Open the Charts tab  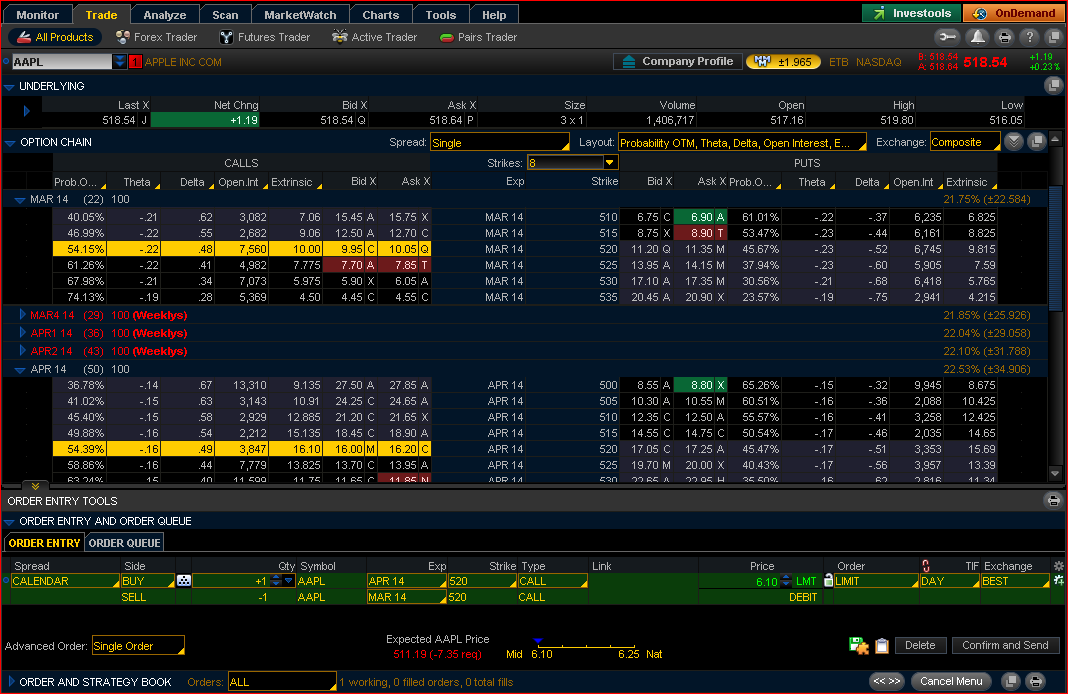(x=381, y=14)
